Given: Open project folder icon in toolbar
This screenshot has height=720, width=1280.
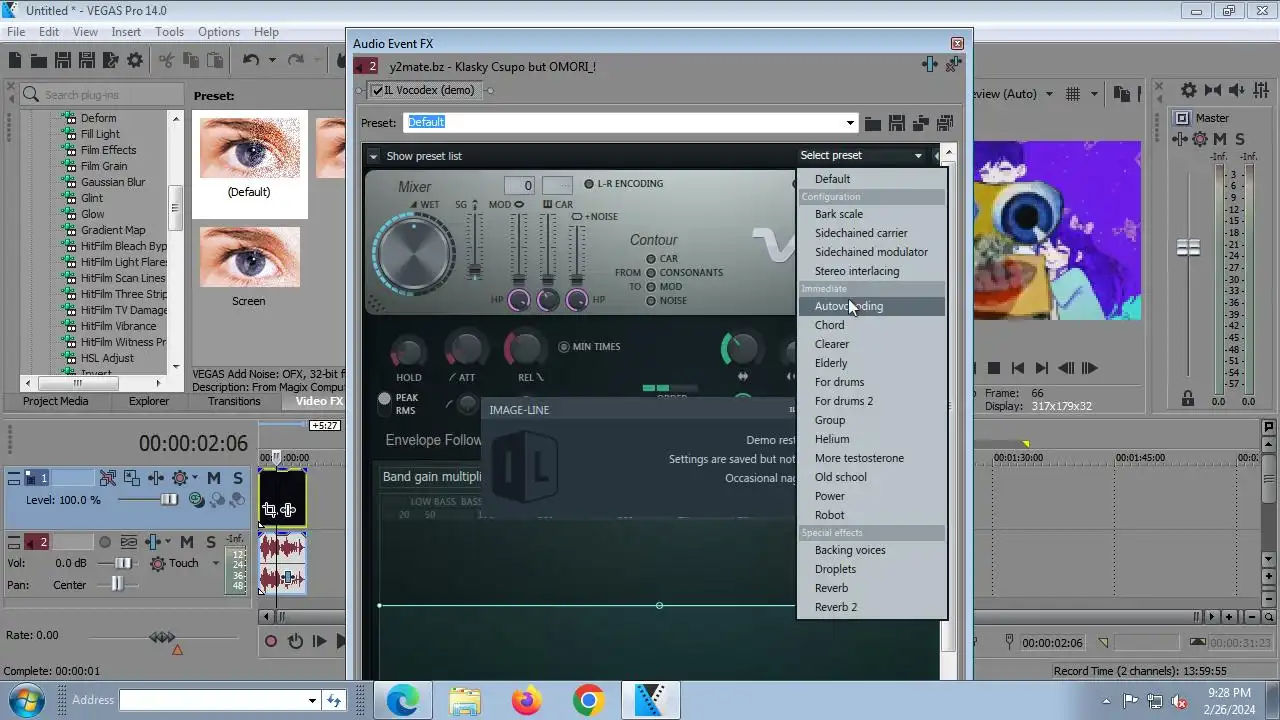Looking at the screenshot, I should coord(39,61).
